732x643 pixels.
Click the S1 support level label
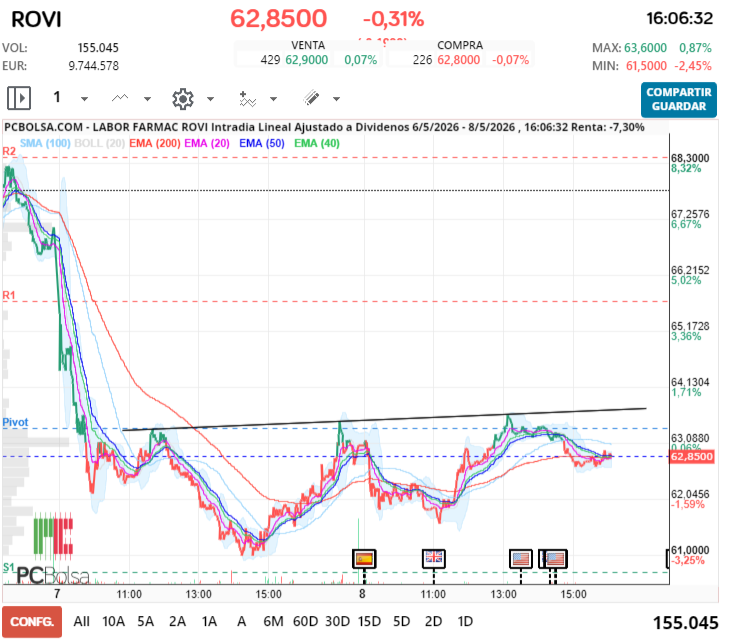(9, 567)
